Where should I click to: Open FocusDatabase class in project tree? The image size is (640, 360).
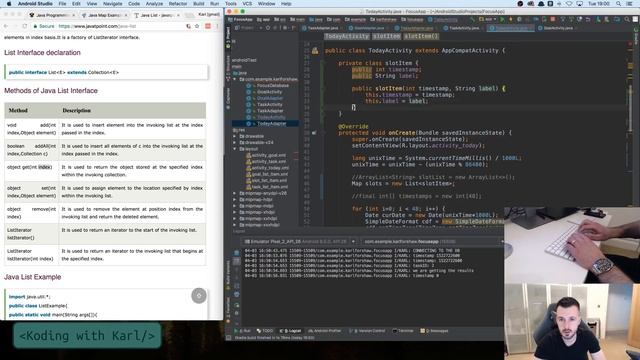pyautogui.click(x=272, y=86)
